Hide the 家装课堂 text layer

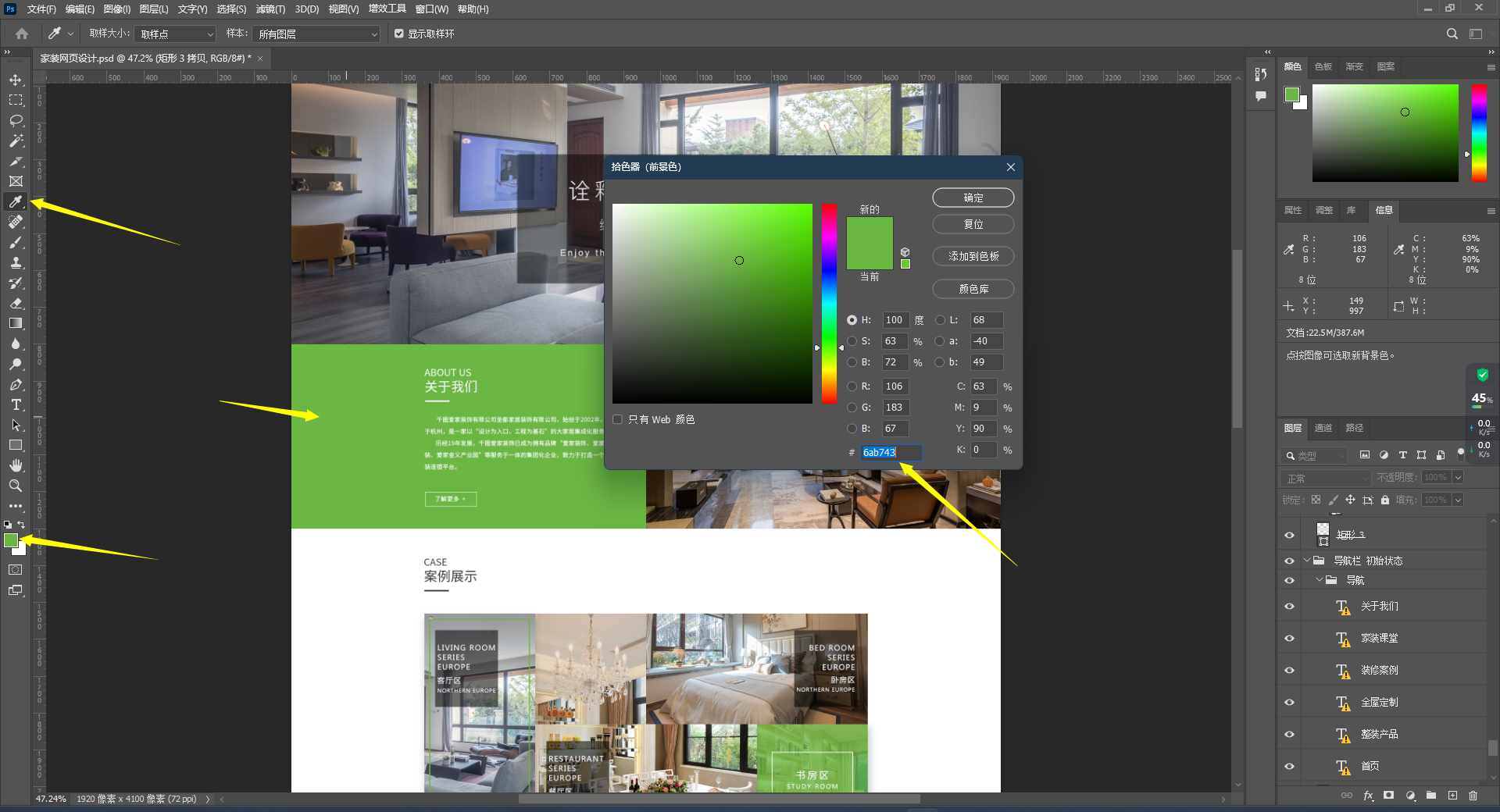pyautogui.click(x=1289, y=638)
